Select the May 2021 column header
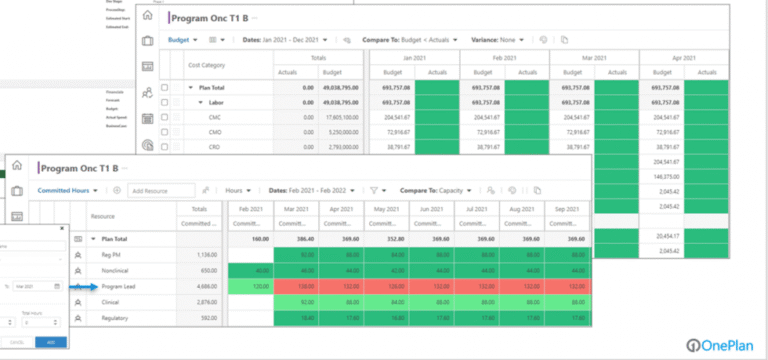 click(x=387, y=209)
